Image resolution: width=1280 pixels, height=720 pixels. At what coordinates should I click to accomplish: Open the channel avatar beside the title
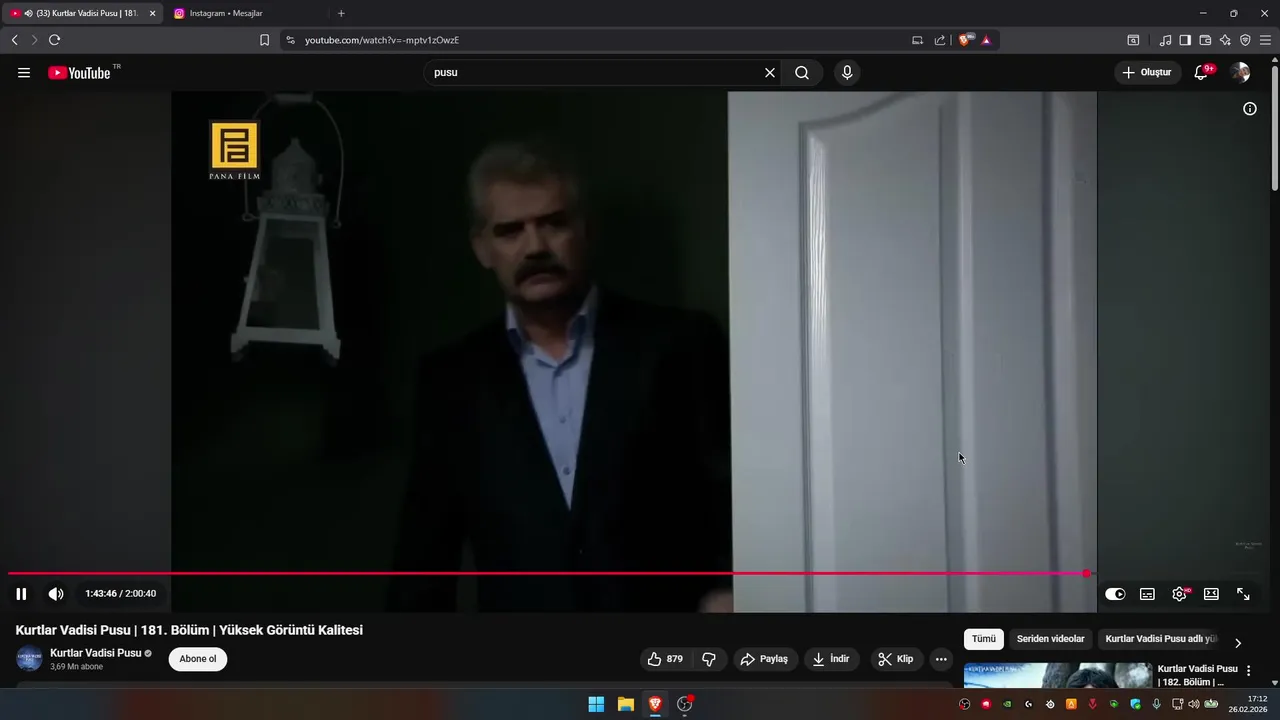[x=29, y=659]
